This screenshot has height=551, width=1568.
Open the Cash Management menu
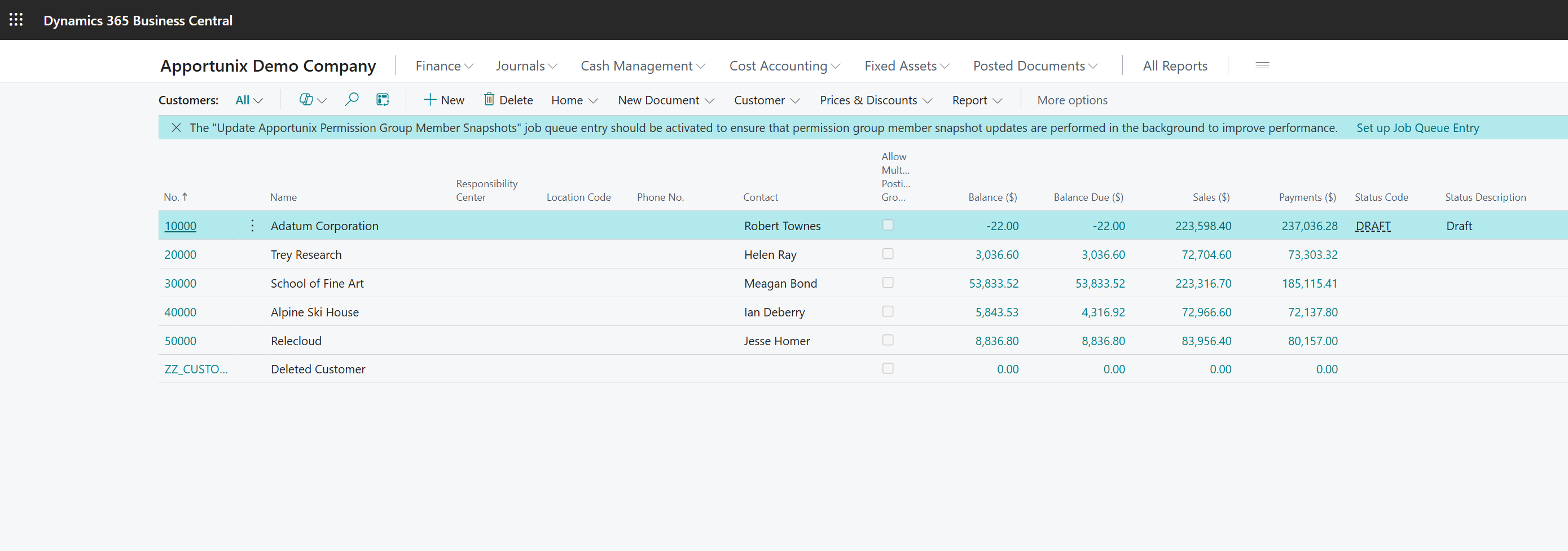(642, 65)
